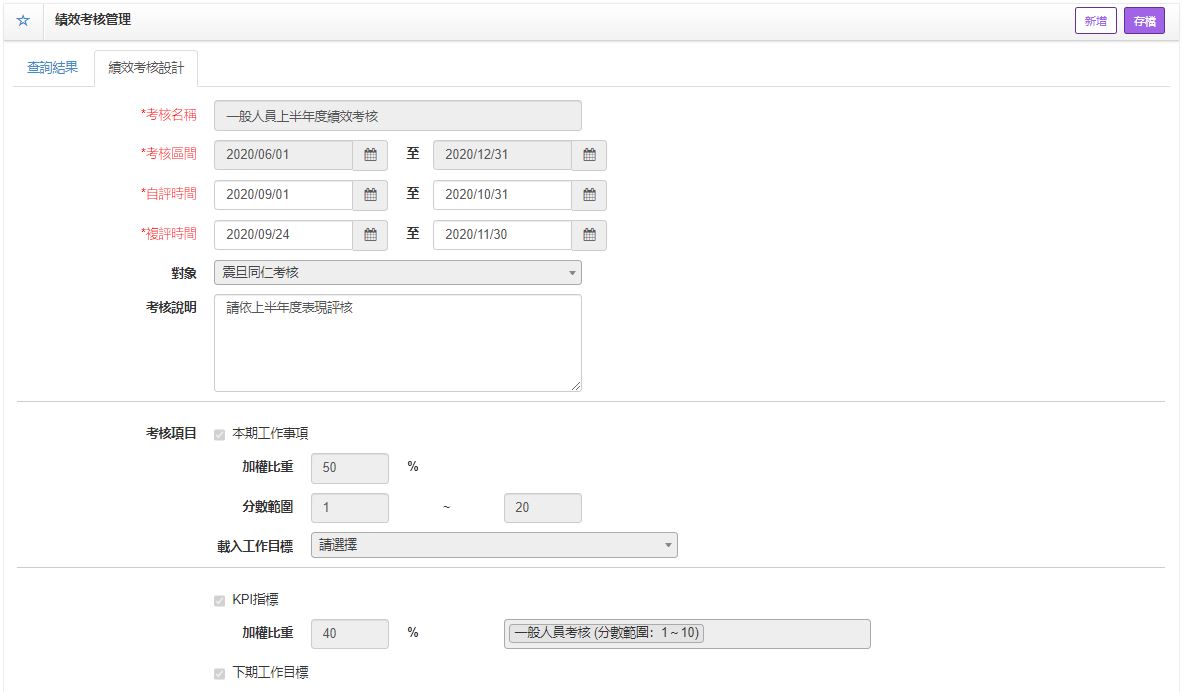Open the 載入工作目標 dropdown
The width and height of the screenshot is (1182, 692).
(494, 545)
